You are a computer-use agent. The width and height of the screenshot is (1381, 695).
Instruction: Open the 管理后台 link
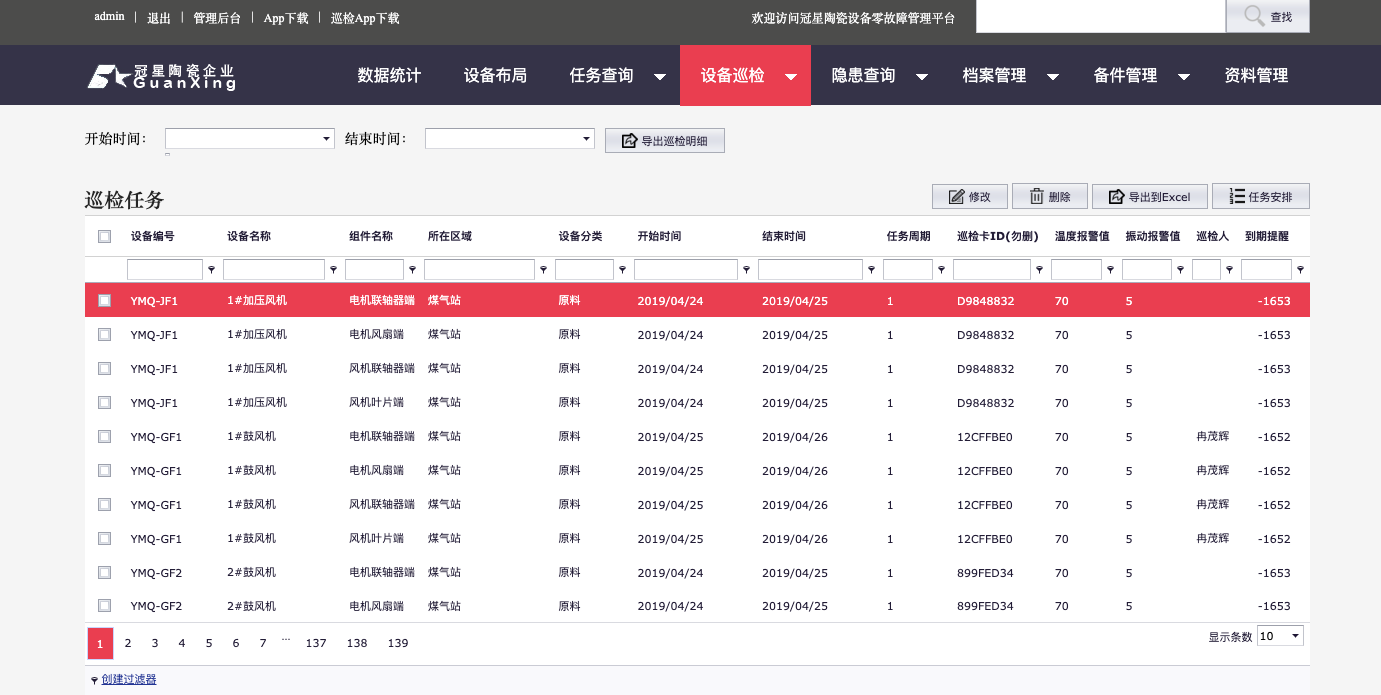[217, 18]
